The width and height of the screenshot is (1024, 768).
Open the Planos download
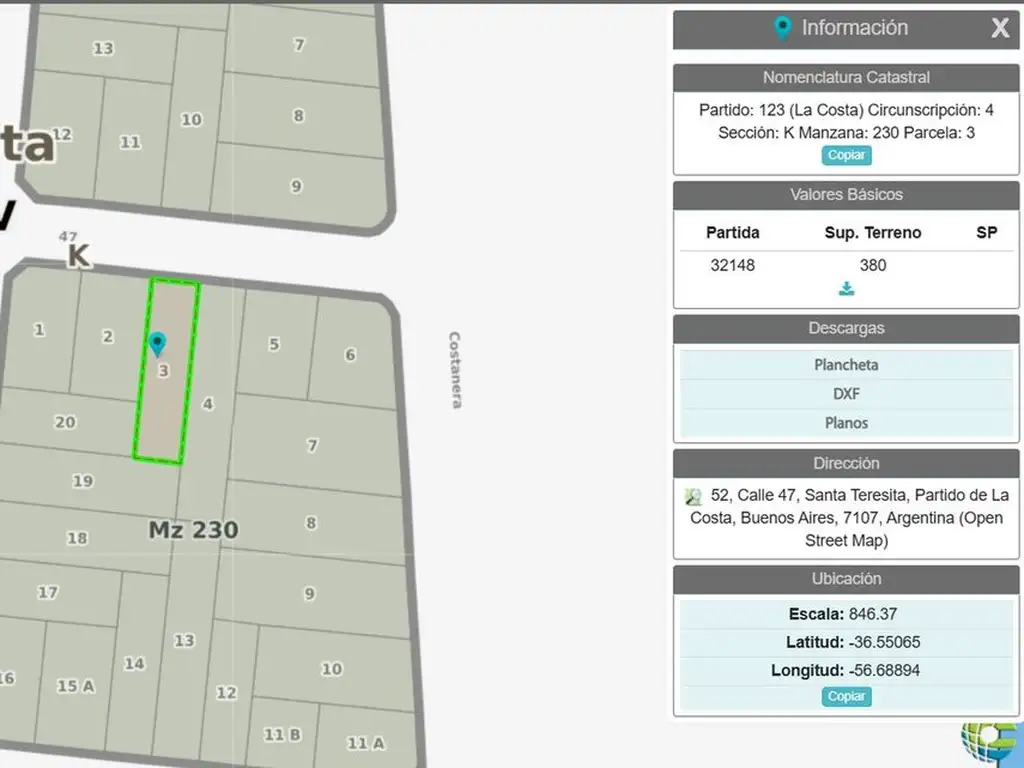846,423
